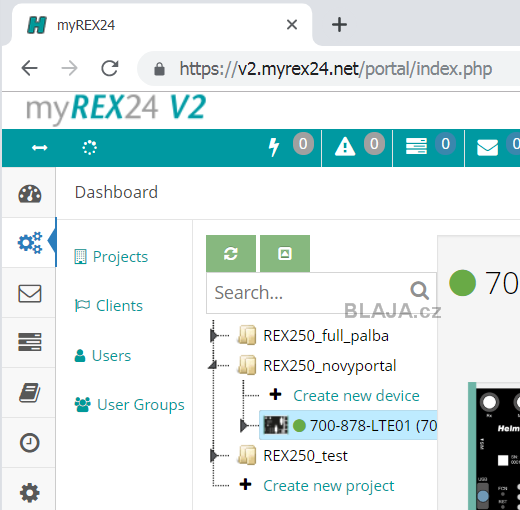Select REX250_test project text
Image resolution: width=520 pixels, height=510 pixels.
305,456
